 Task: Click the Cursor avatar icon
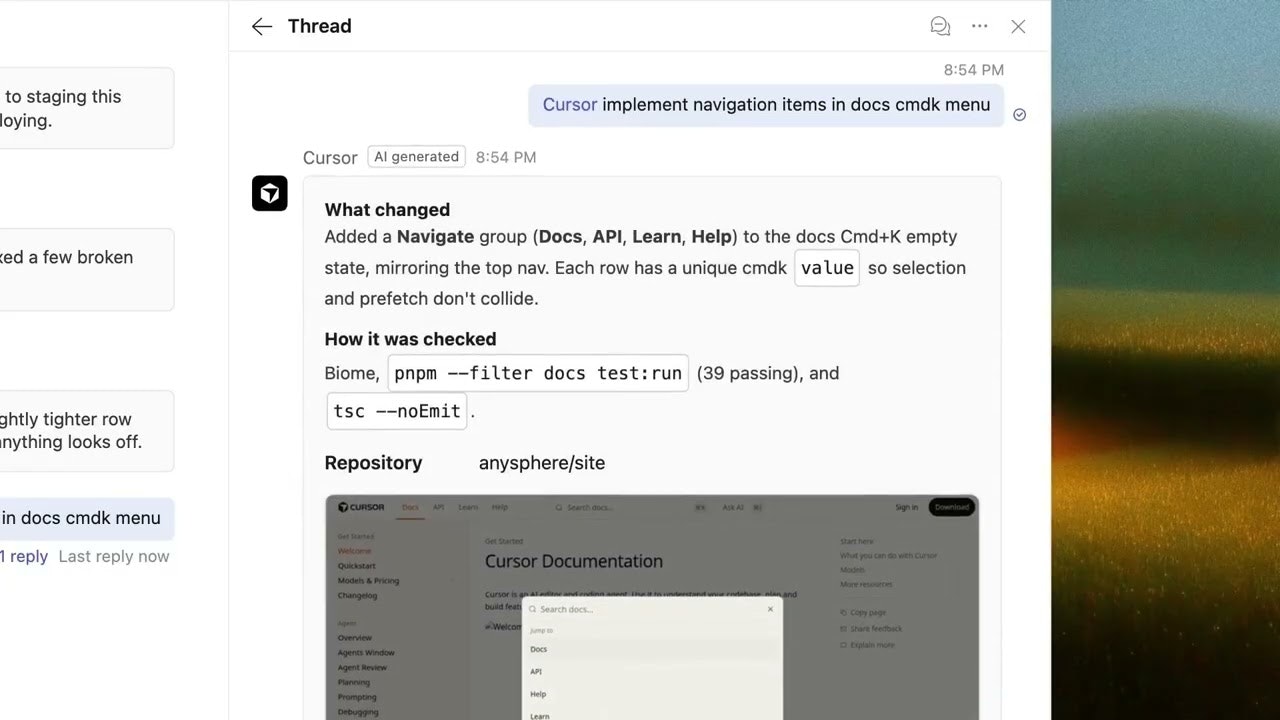[x=270, y=193]
